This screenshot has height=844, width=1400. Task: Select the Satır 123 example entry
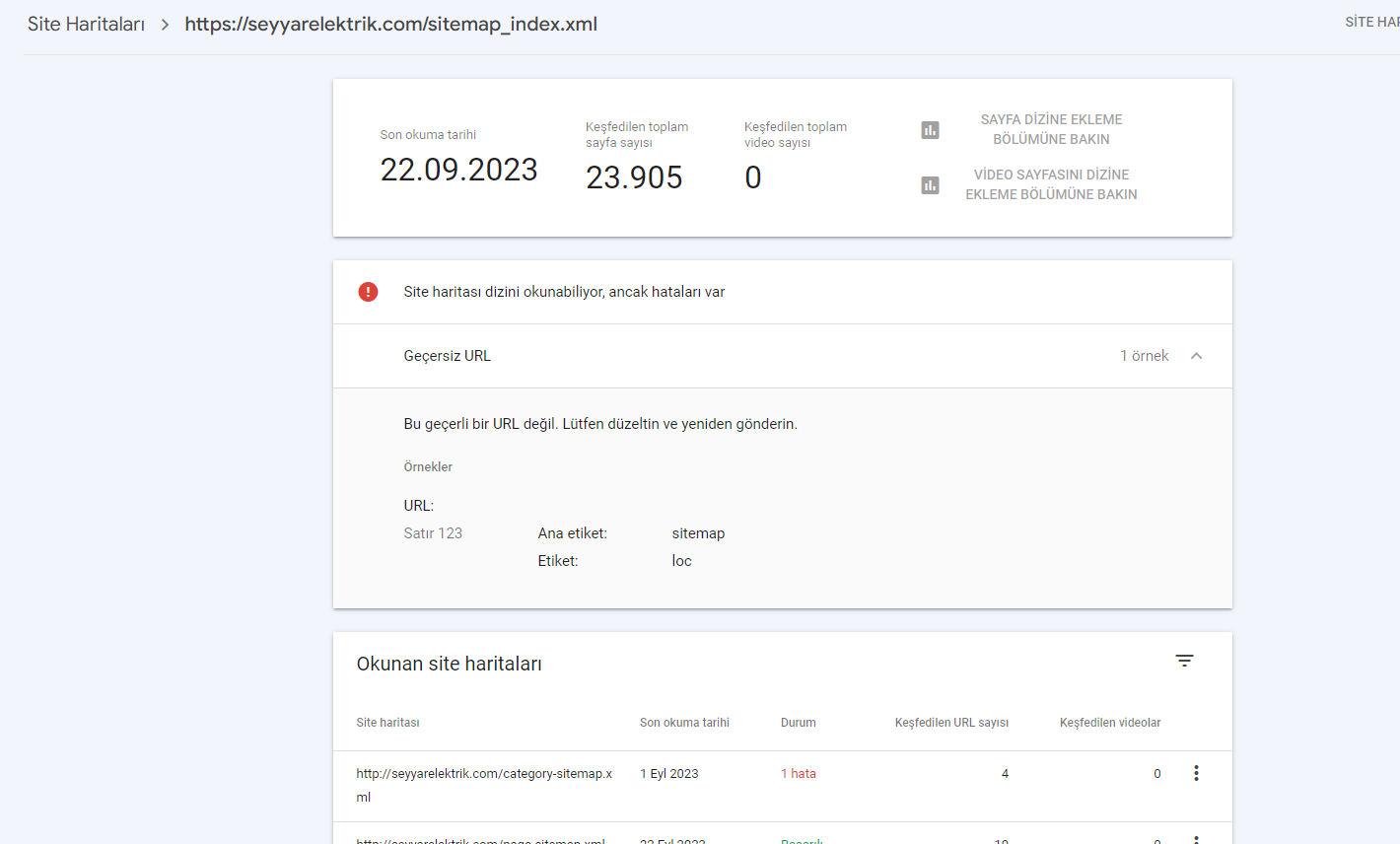click(x=433, y=533)
